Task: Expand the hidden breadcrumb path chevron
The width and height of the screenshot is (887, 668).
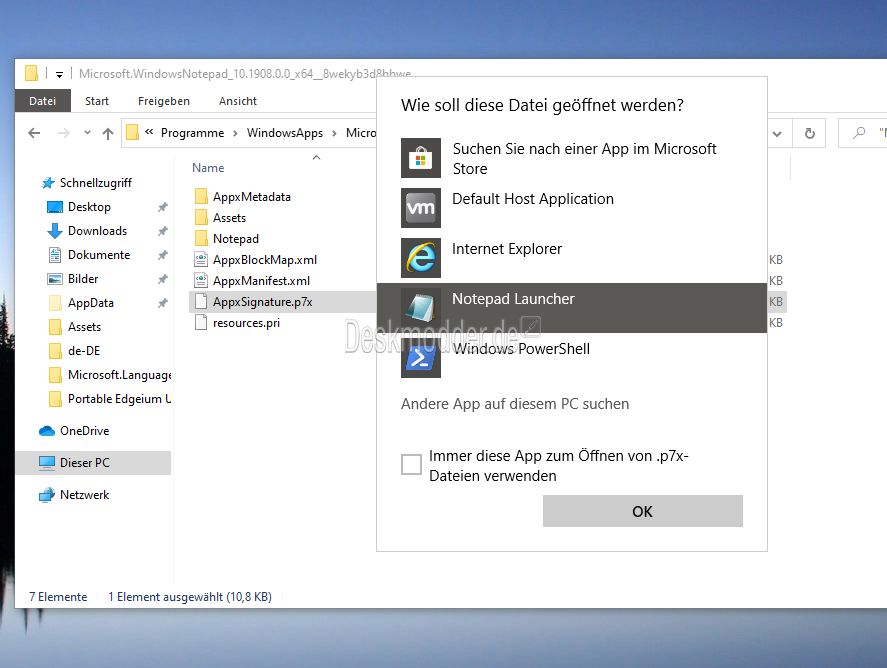Action: point(149,132)
